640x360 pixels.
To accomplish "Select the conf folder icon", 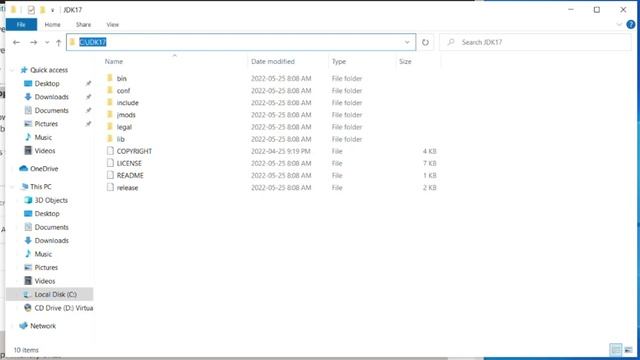I will (x=110, y=90).
